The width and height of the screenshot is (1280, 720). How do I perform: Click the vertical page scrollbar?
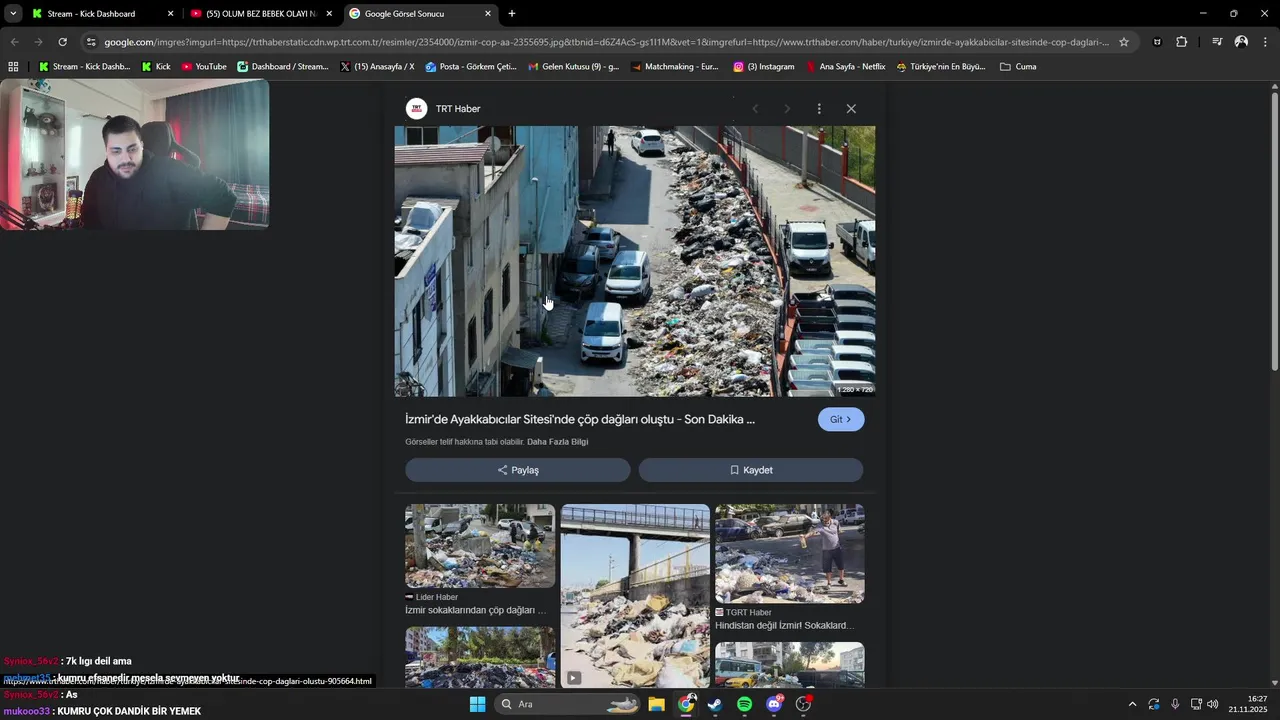click(1274, 231)
